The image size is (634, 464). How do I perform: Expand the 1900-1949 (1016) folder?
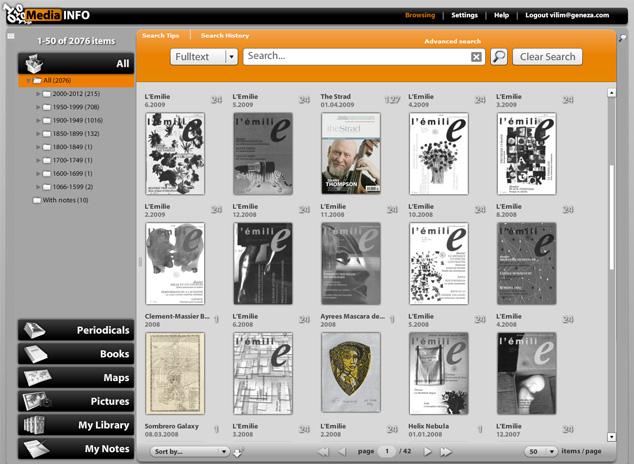(38, 120)
